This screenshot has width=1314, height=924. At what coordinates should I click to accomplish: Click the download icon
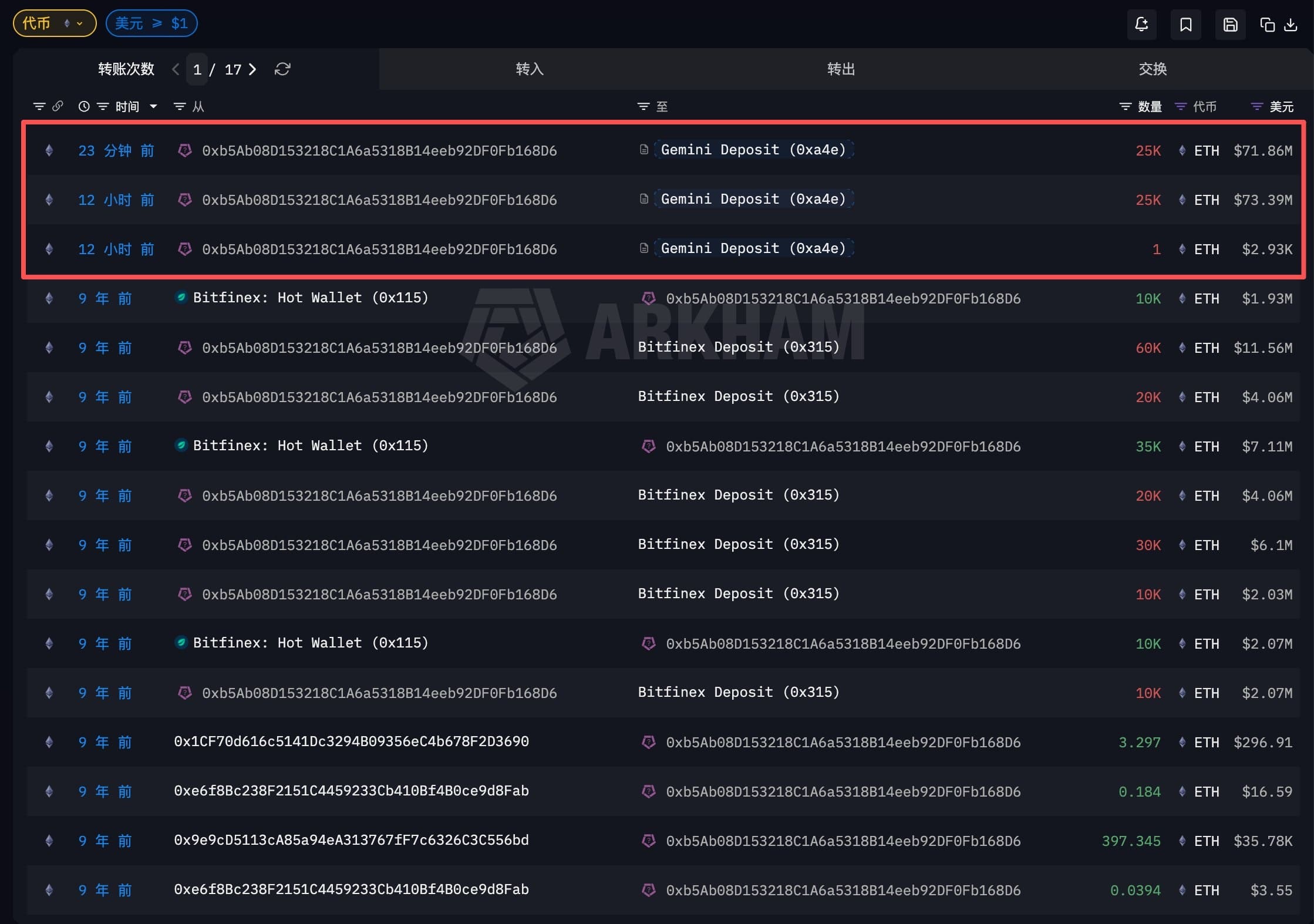(1291, 25)
